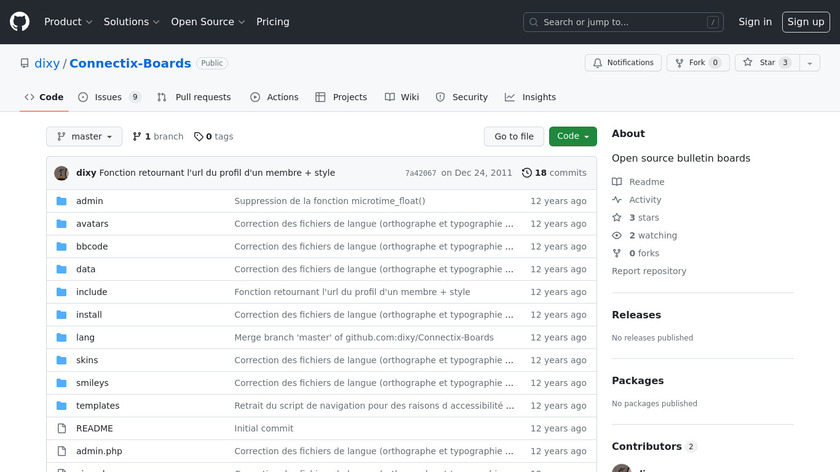Click the README file icon
The width and height of the screenshot is (840, 472).
[x=61, y=429]
